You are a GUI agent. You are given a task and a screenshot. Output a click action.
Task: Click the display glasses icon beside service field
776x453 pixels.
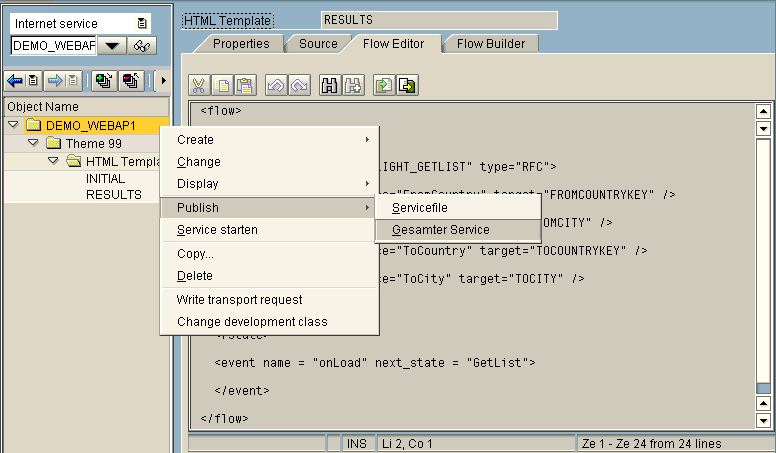(143, 46)
